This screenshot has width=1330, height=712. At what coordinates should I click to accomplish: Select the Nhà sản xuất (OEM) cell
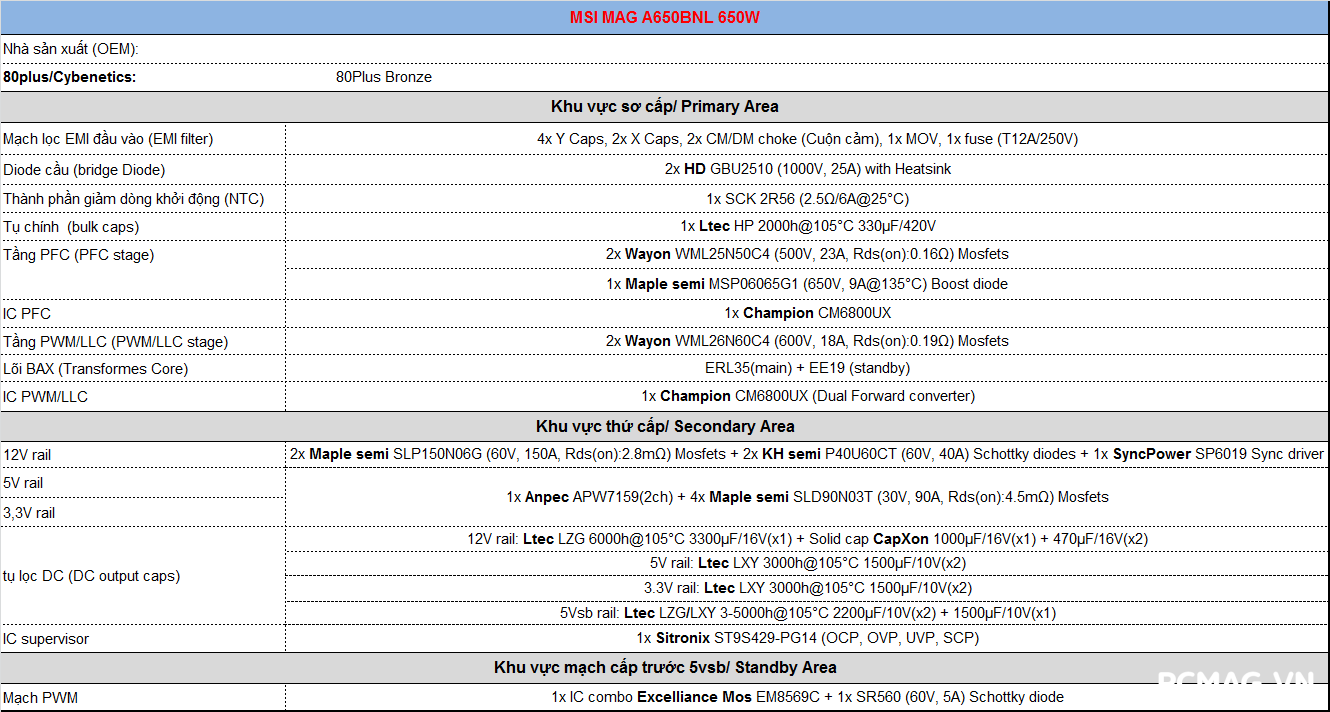click(x=71, y=49)
